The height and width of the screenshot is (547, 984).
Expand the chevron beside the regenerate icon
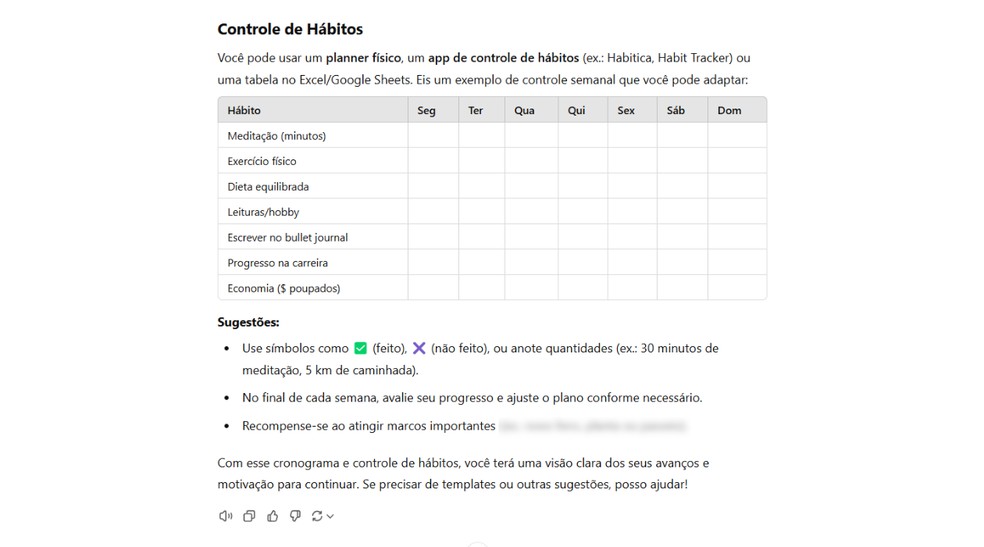[x=330, y=516]
